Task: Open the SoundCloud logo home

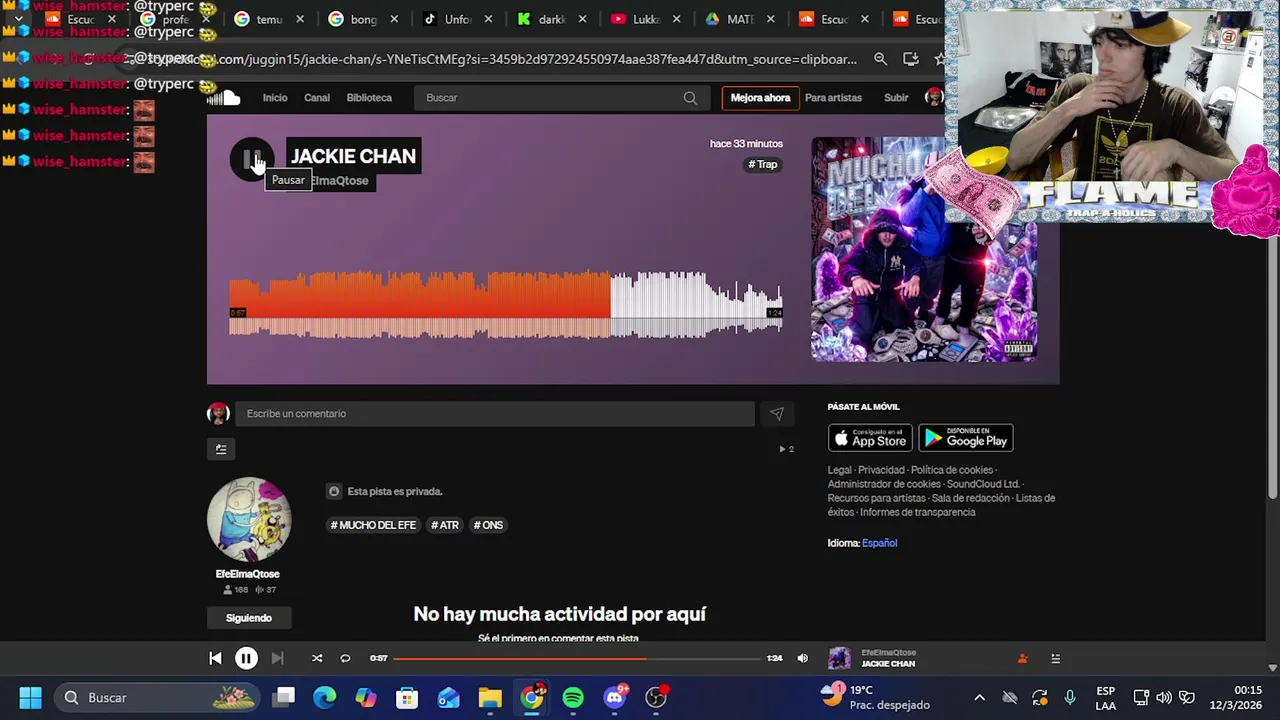Action: click(x=225, y=97)
